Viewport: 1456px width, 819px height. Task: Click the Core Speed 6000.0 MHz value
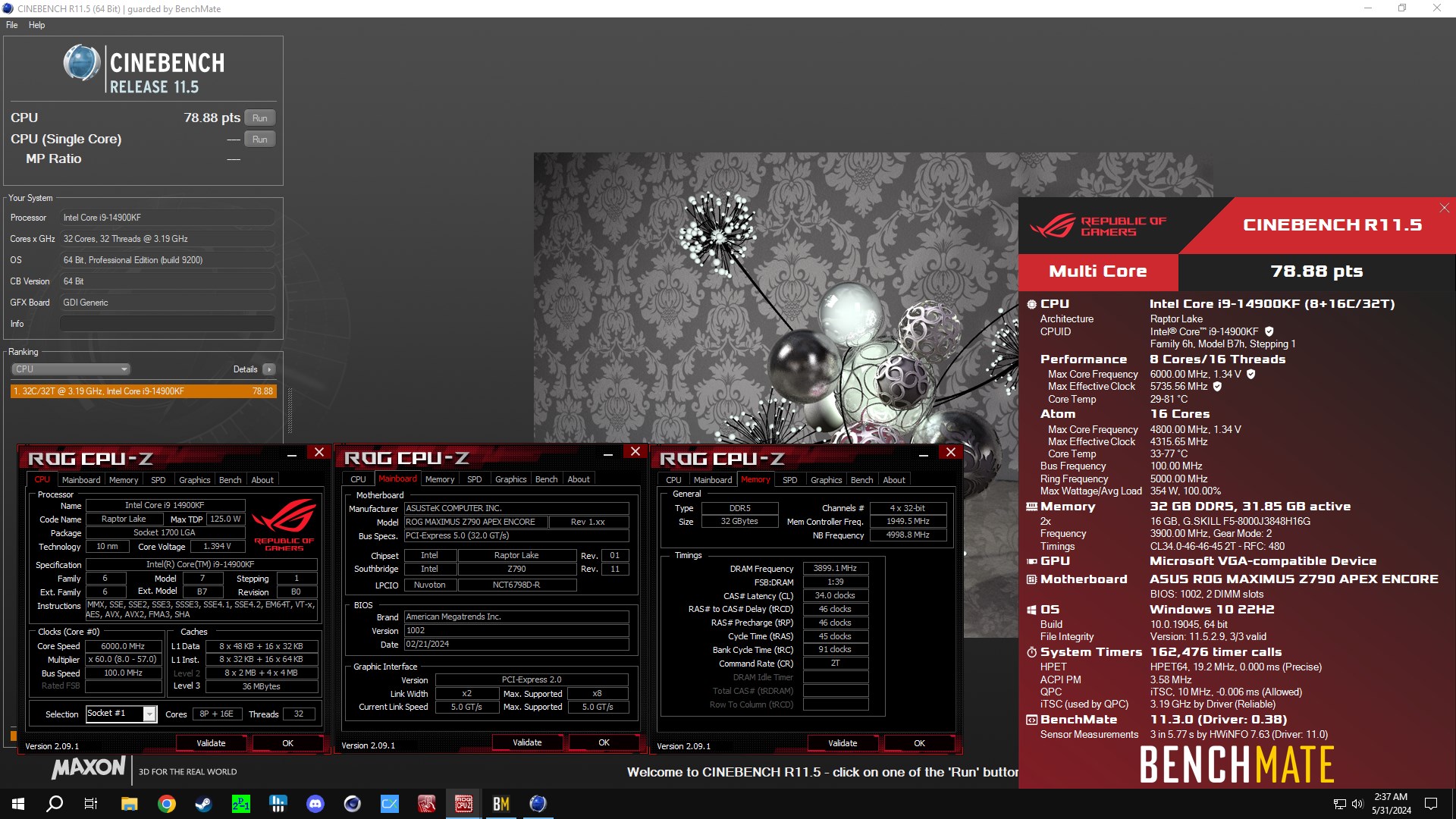tap(123, 646)
